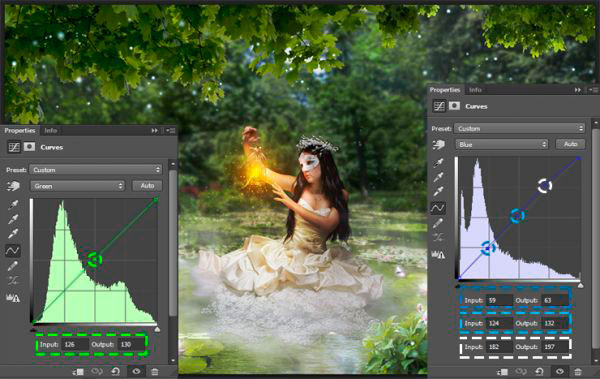Pick black point eyedropper in Green Curves panel

coord(13,205)
